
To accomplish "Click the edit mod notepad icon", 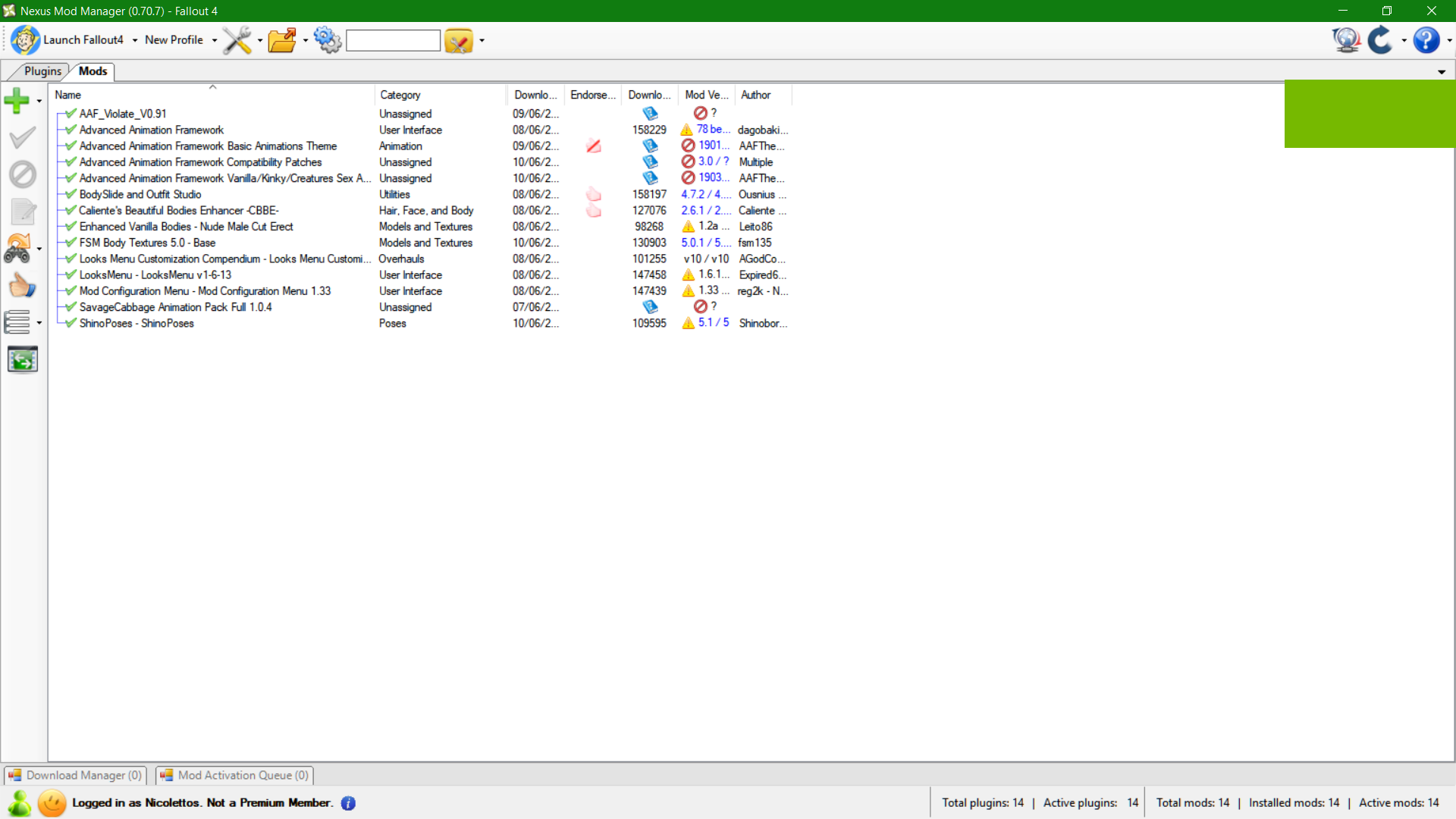I will (23, 212).
